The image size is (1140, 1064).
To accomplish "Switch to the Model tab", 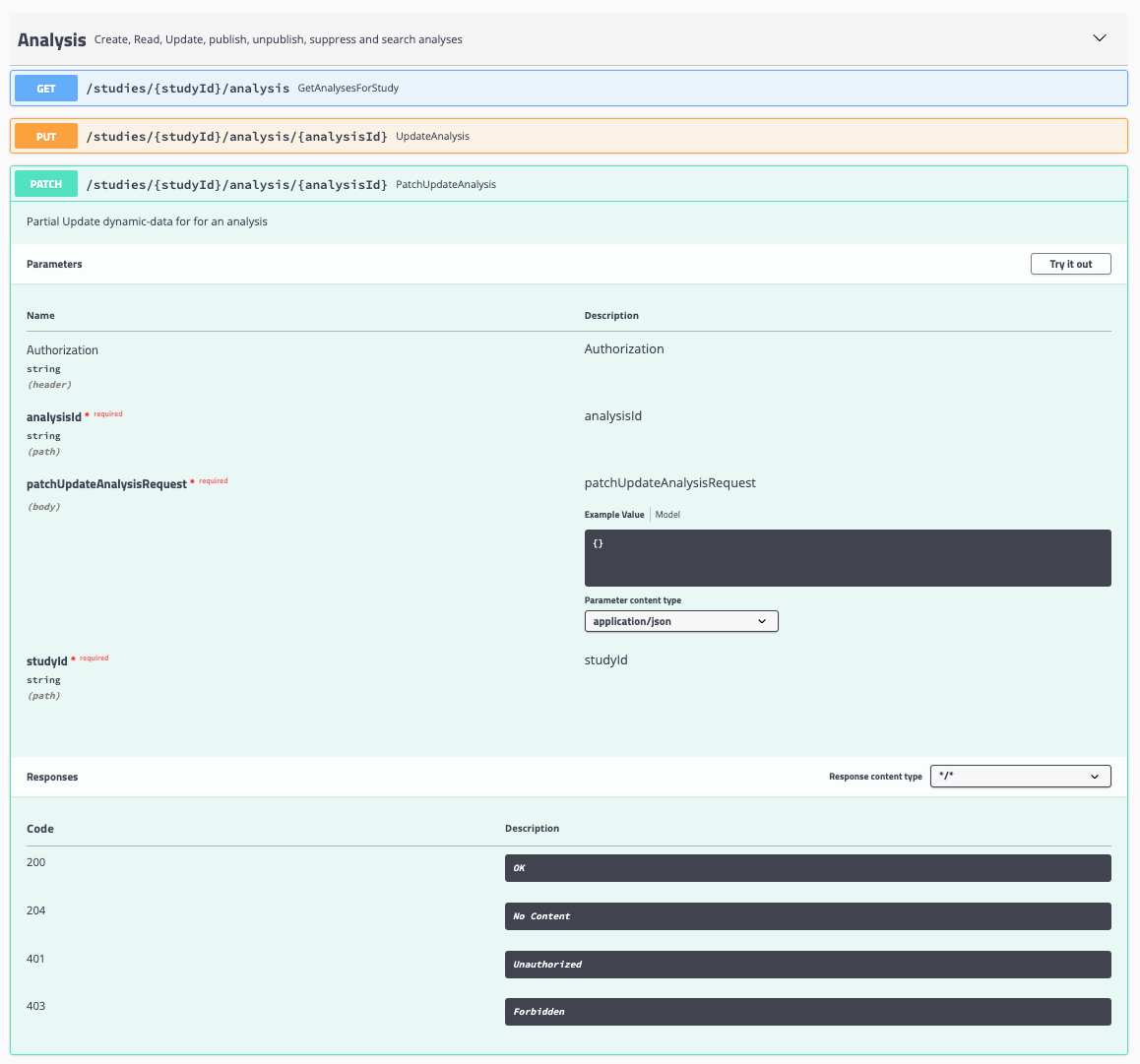I will coord(667,514).
